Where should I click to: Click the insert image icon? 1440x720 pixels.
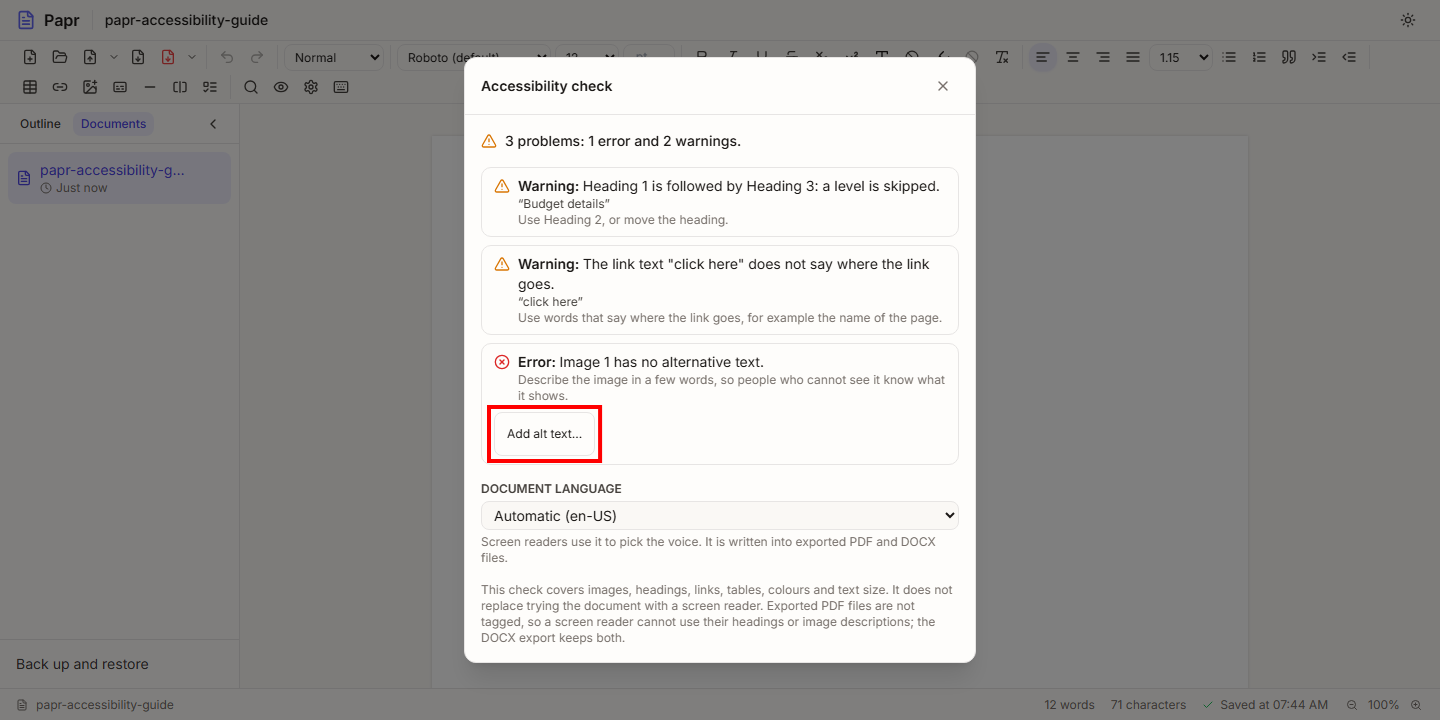90,87
